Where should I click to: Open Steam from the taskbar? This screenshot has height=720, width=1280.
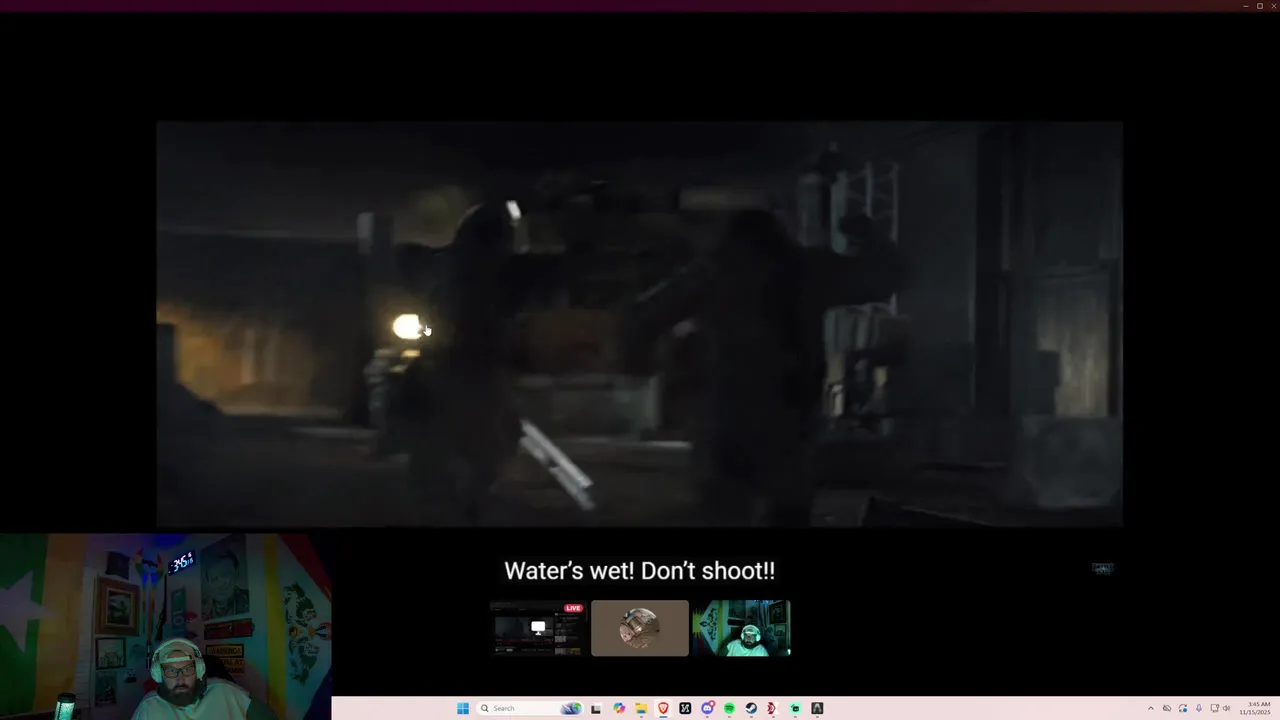tap(751, 708)
